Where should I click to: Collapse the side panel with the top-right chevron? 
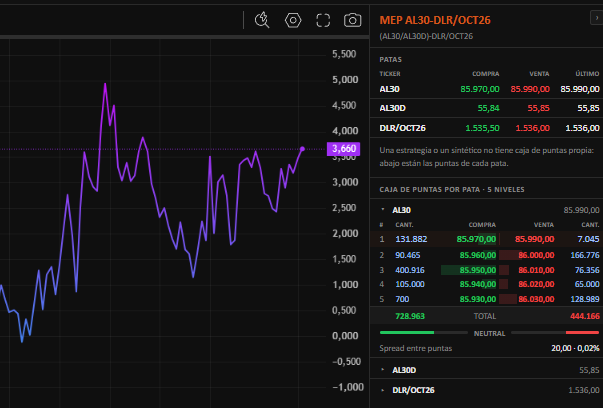point(597,18)
